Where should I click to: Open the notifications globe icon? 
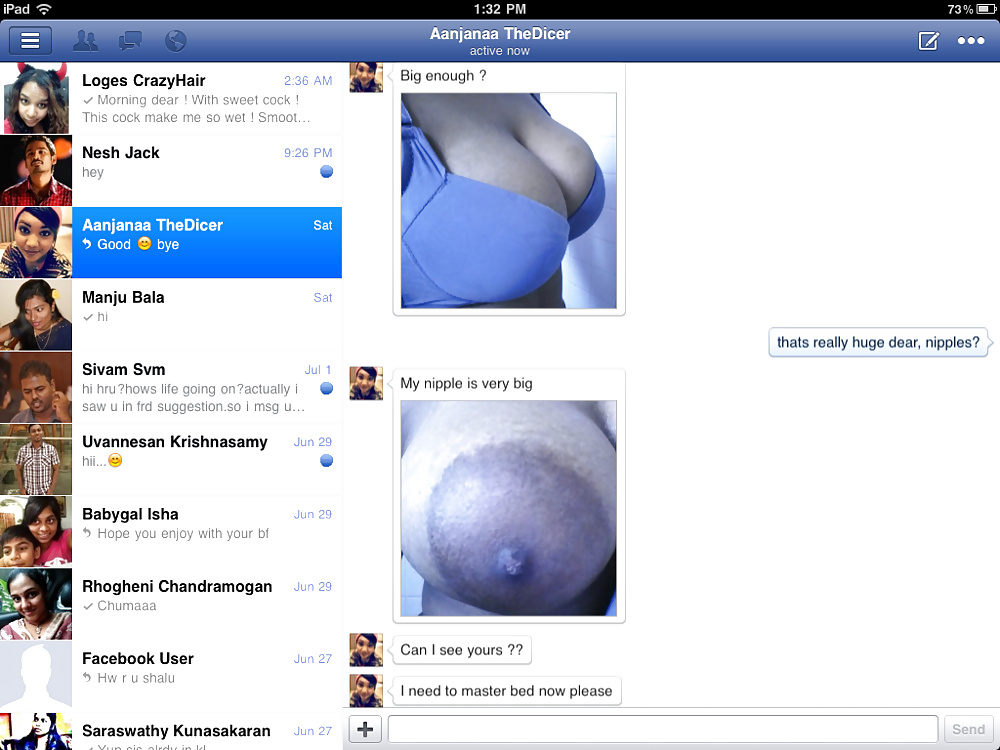pyautogui.click(x=175, y=41)
